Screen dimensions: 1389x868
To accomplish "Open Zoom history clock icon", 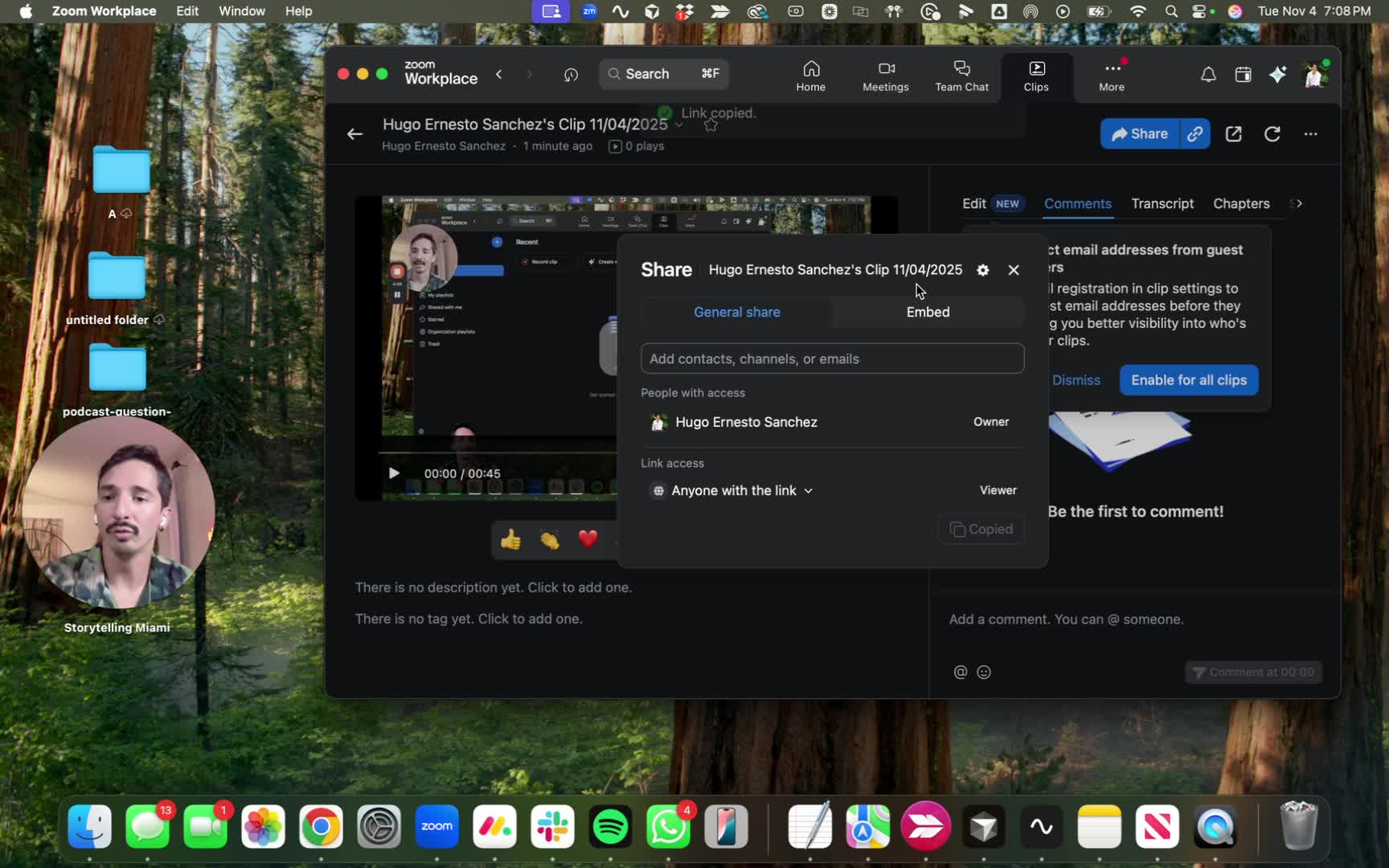I will pos(571,75).
